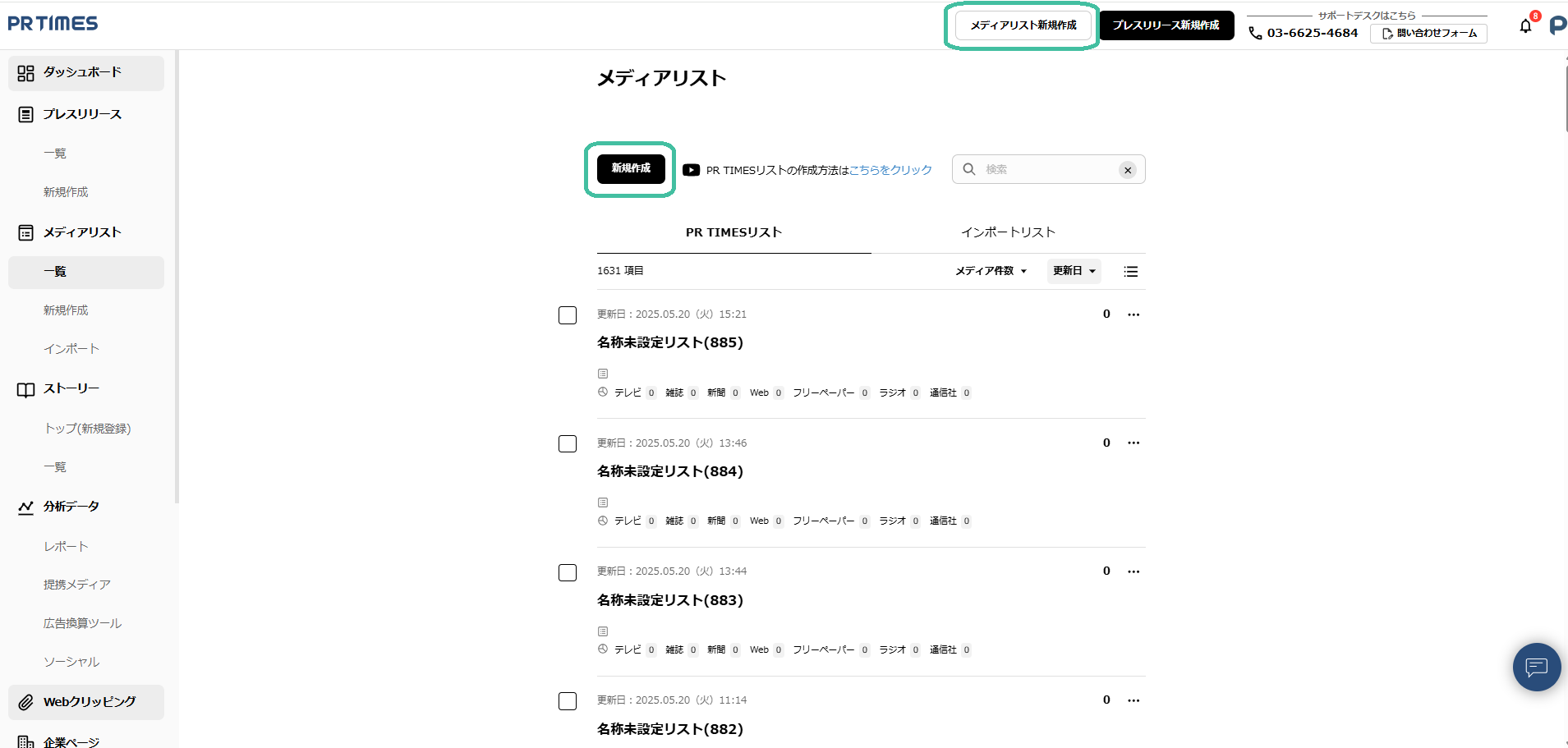Open the こちらをクリック link
This screenshot has width=1568, height=748.
(x=890, y=170)
